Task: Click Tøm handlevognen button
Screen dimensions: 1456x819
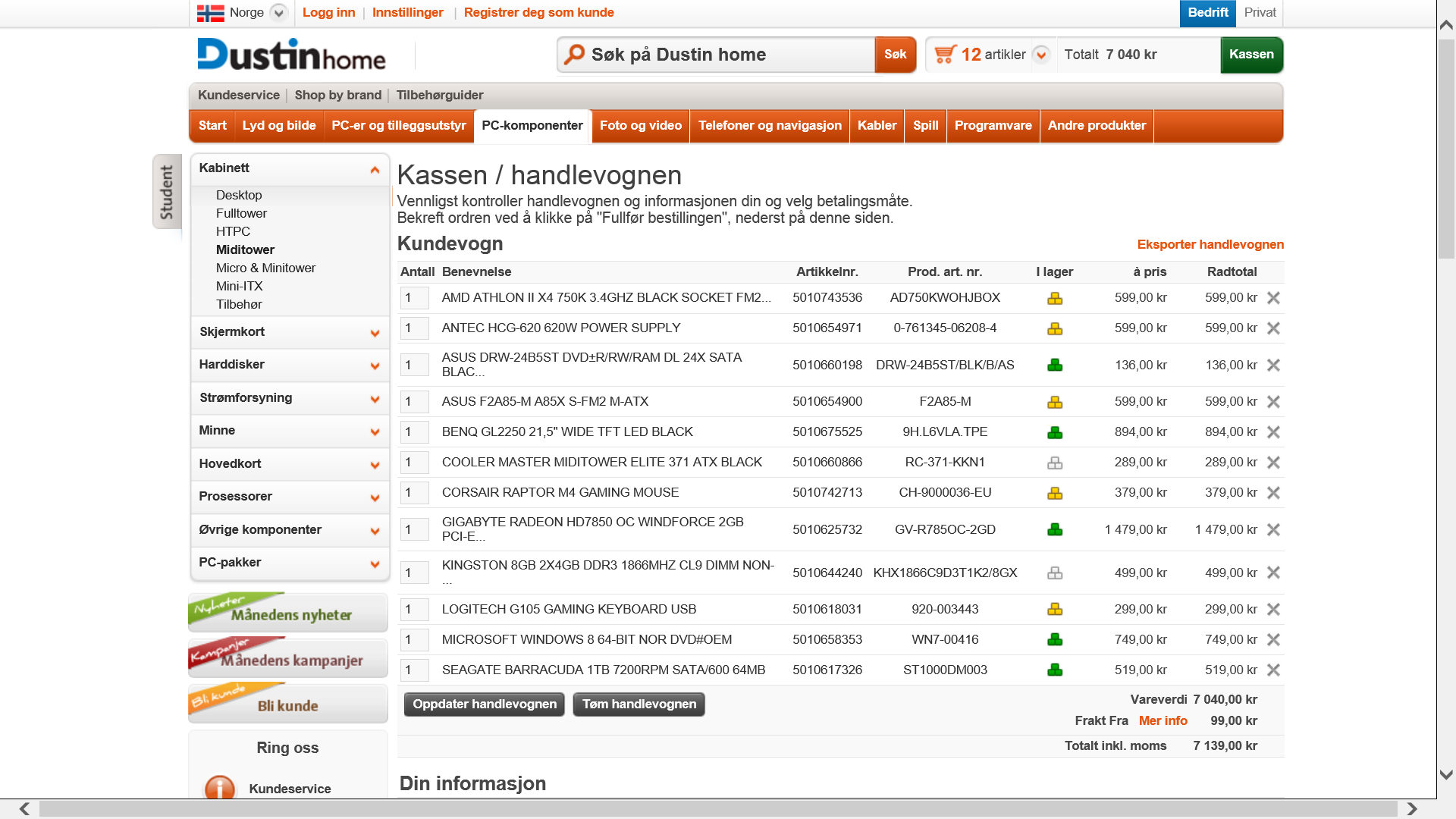Action: [x=639, y=704]
